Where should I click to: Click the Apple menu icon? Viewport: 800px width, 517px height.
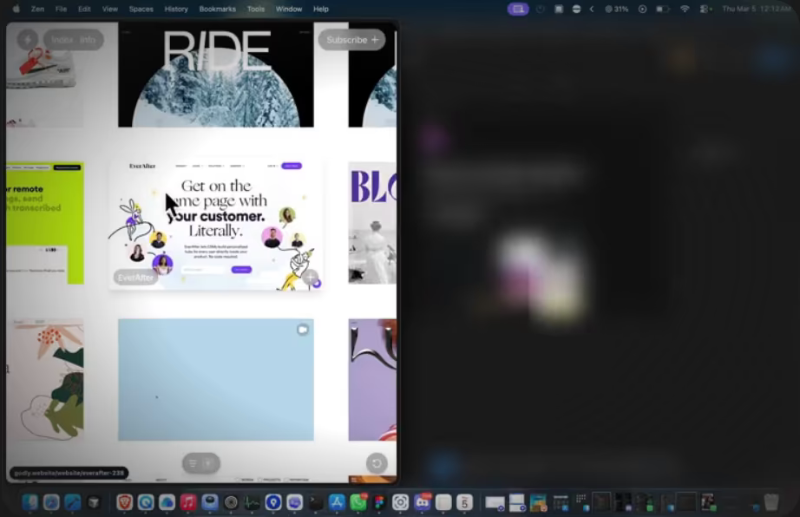tap(15, 9)
